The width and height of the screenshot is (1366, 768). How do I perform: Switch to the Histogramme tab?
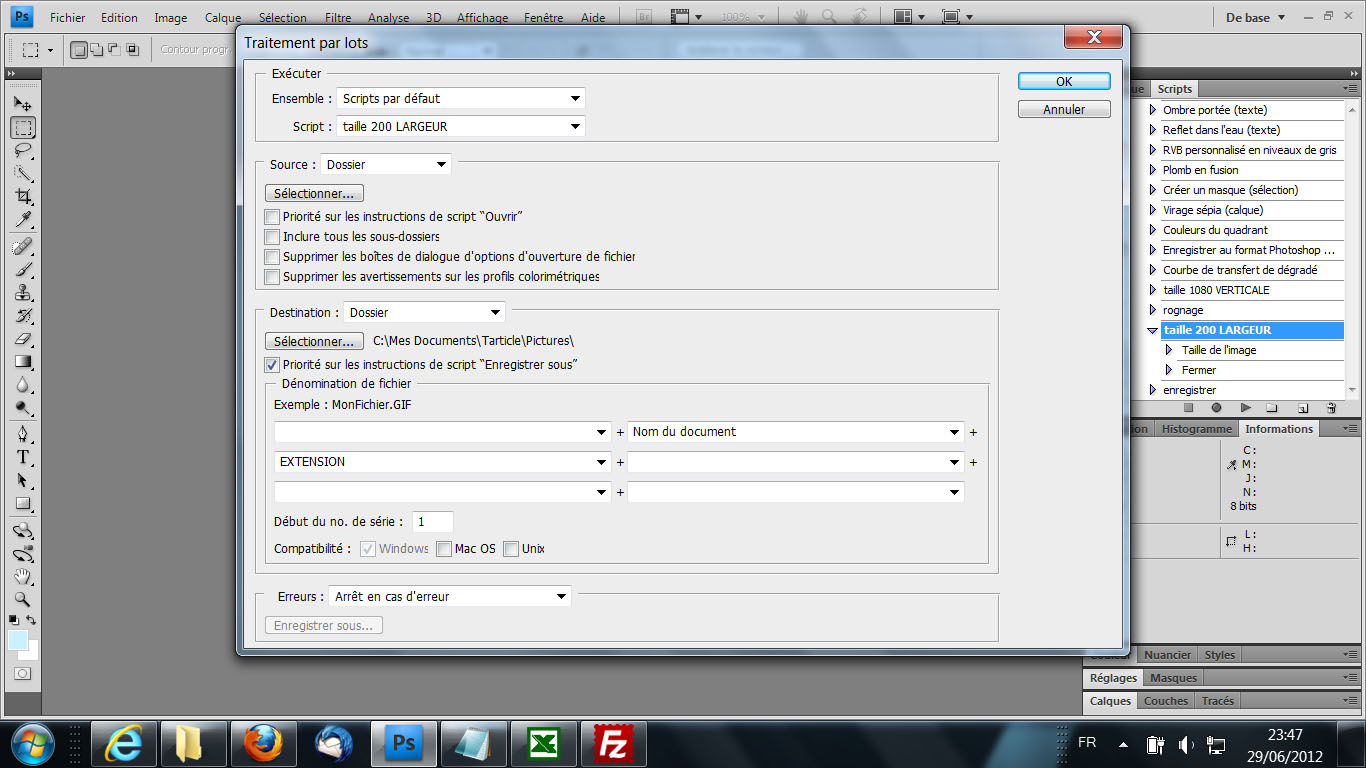1196,429
